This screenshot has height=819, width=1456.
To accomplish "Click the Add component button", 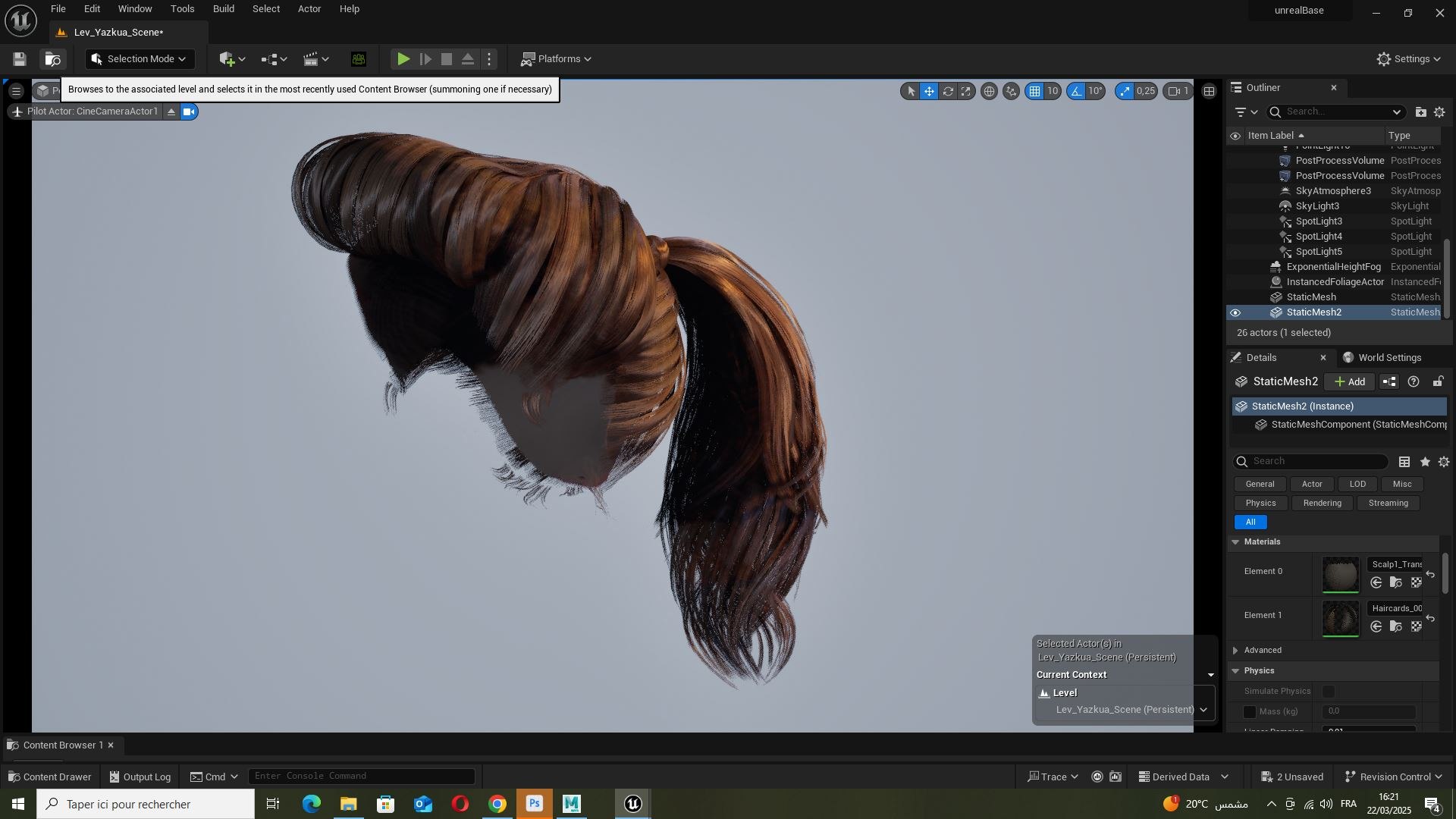I will tap(1351, 382).
